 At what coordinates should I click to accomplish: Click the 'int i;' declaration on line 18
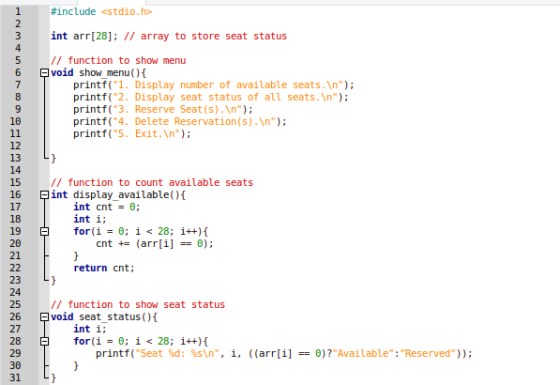[x=90, y=219]
